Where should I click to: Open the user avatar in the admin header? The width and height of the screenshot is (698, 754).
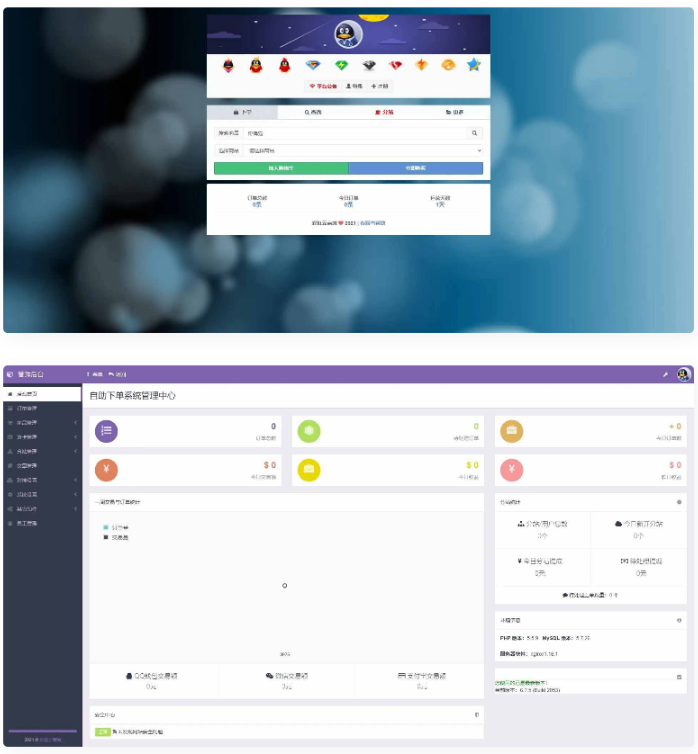(x=683, y=374)
